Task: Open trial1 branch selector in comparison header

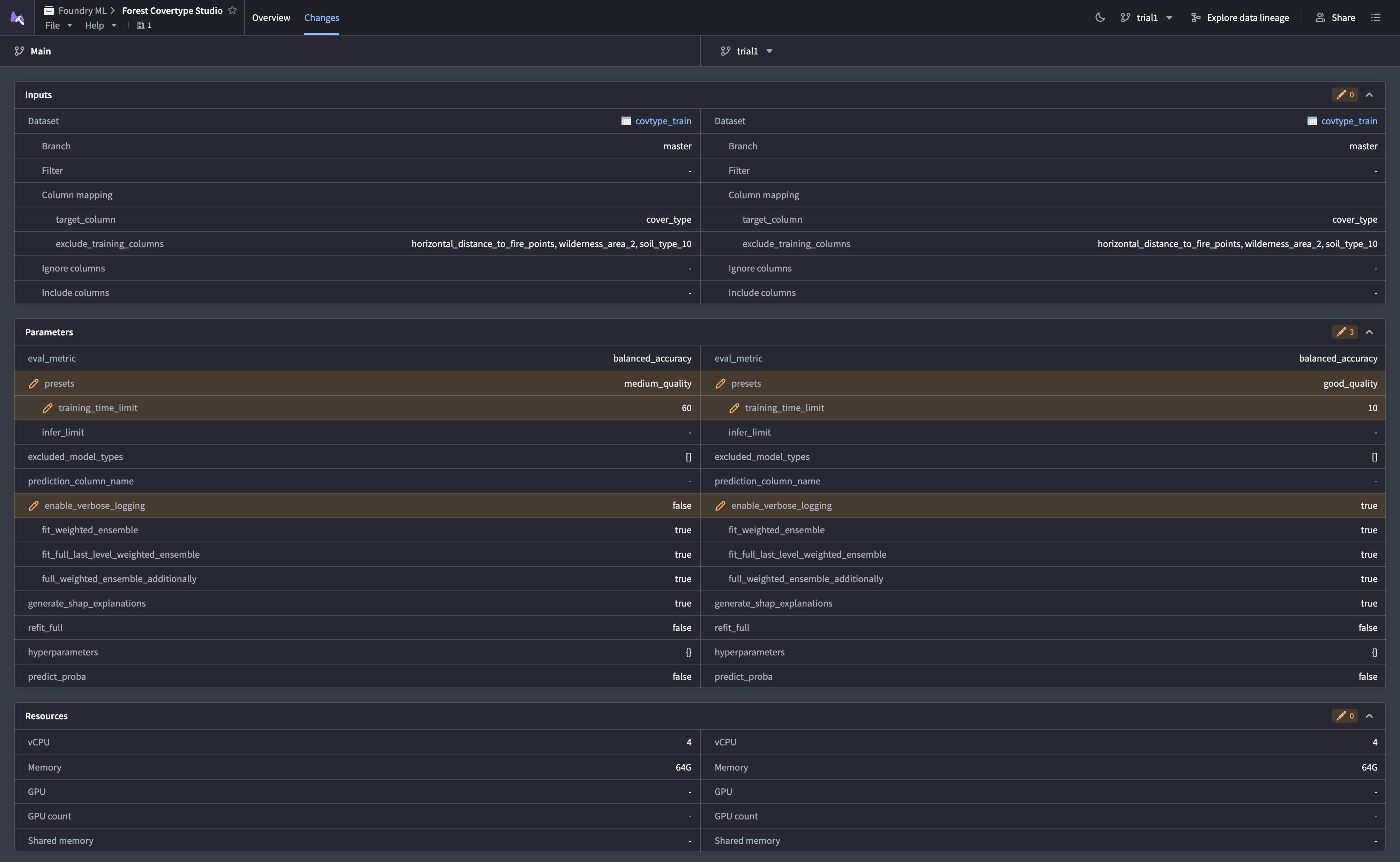Action: pyautogui.click(x=747, y=51)
